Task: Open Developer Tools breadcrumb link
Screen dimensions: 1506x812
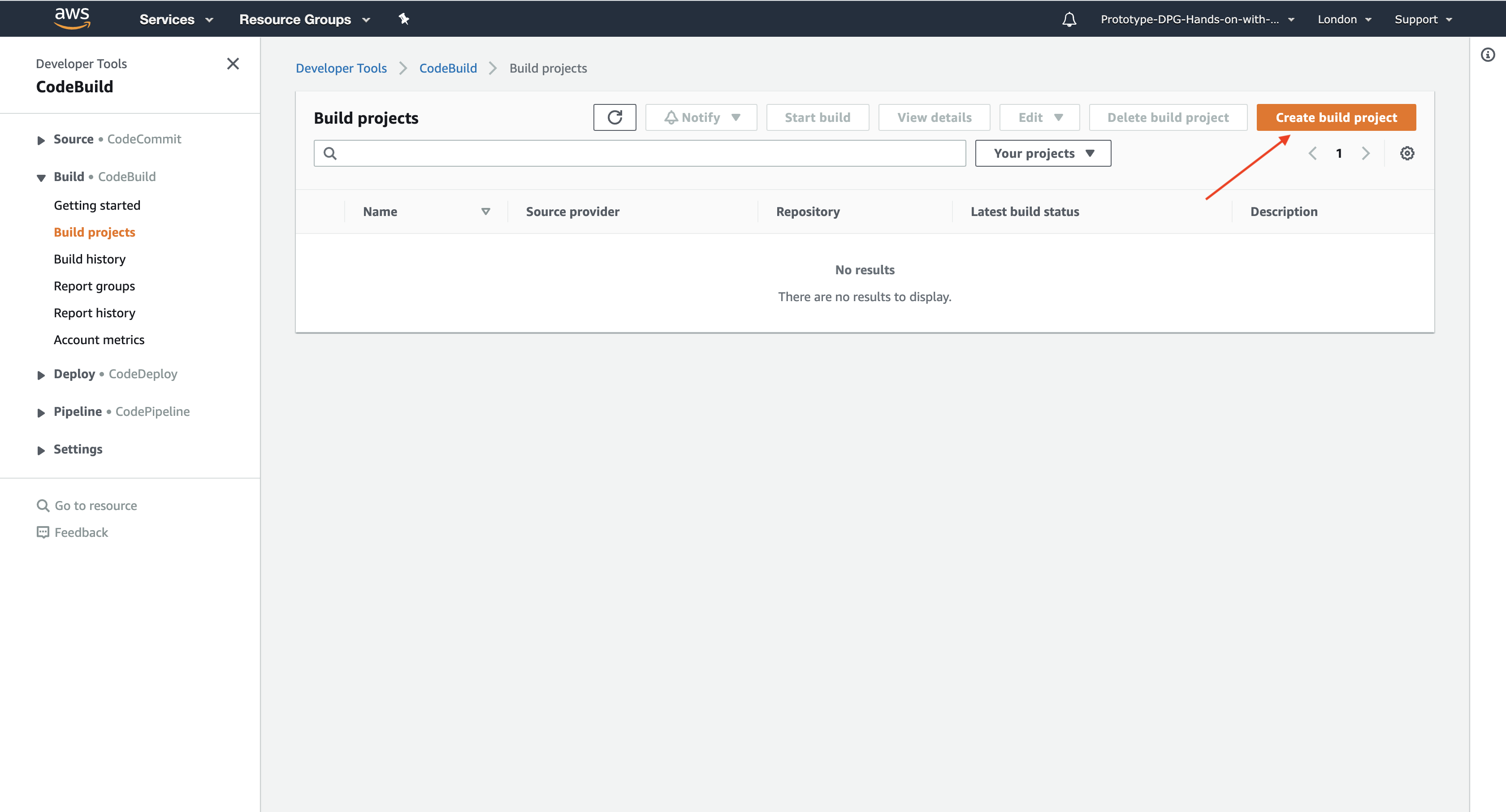Action: coord(341,69)
